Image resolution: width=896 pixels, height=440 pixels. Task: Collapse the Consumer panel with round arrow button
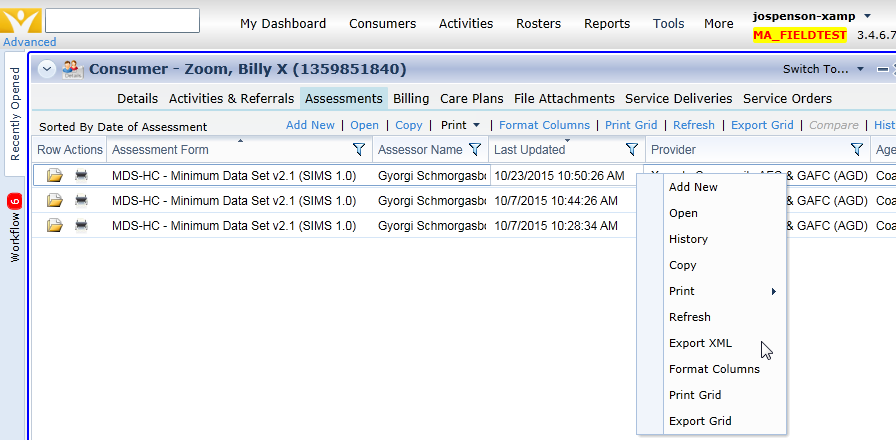coord(46,69)
